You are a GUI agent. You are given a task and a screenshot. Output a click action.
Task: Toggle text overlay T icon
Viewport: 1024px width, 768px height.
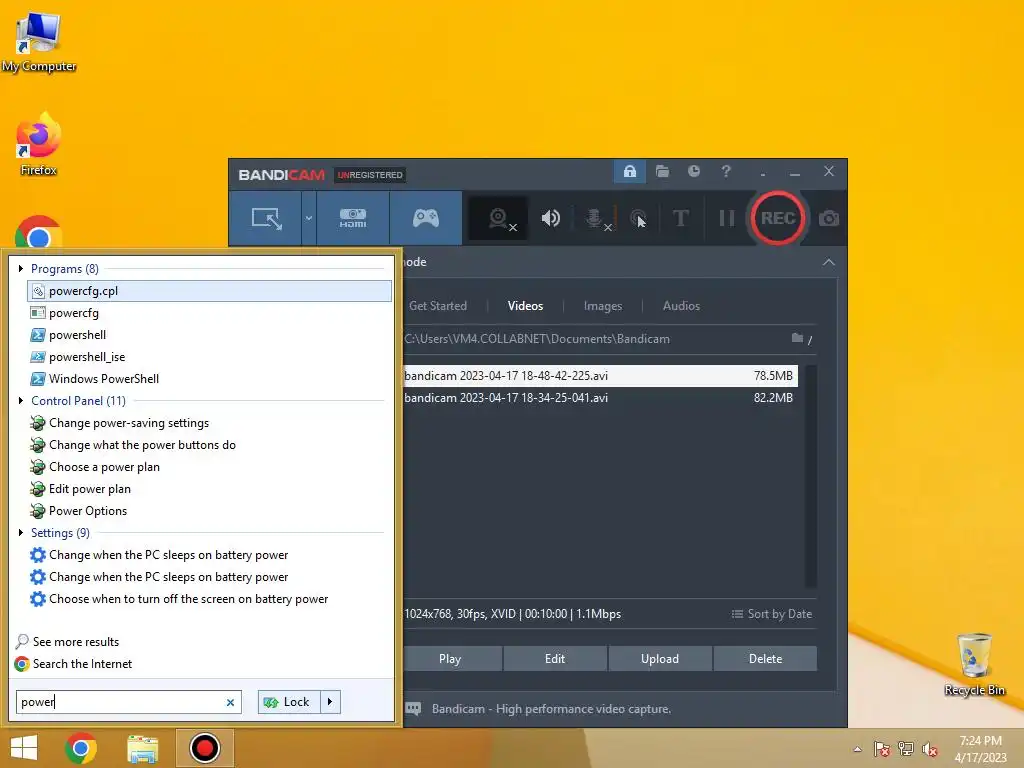(x=680, y=218)
